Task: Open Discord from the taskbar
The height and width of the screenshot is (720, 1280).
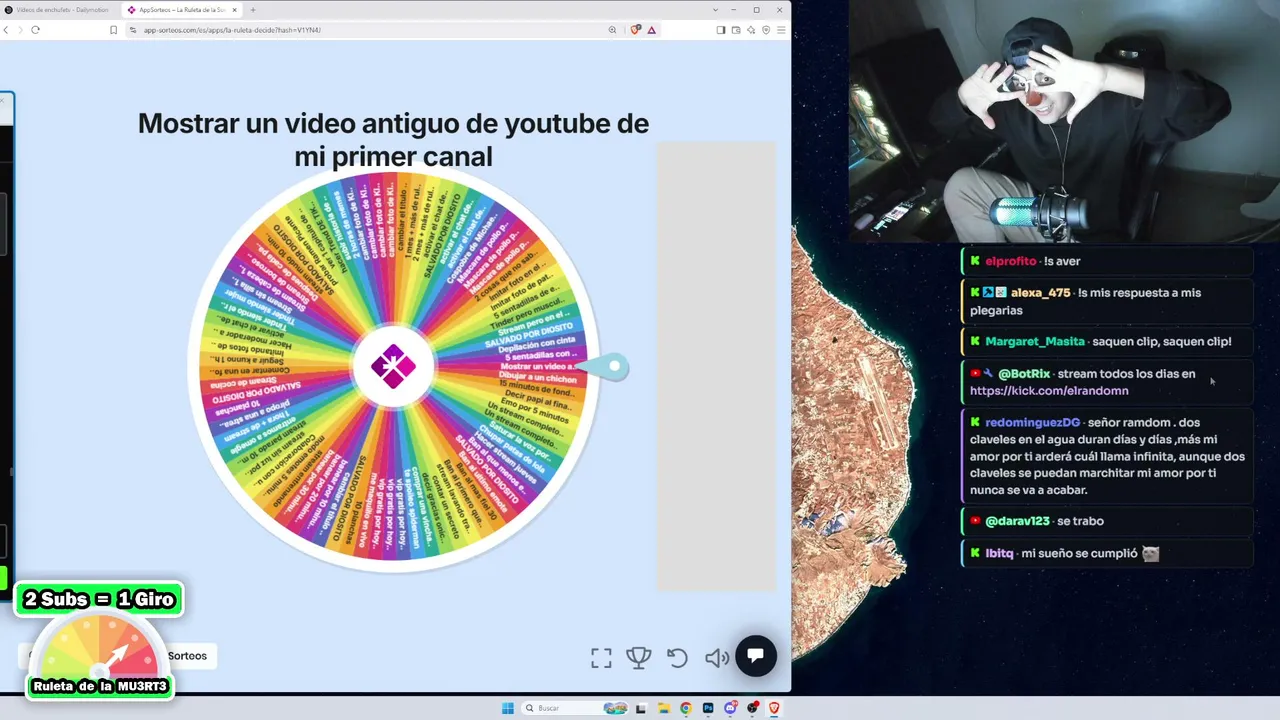Action: 730,708
